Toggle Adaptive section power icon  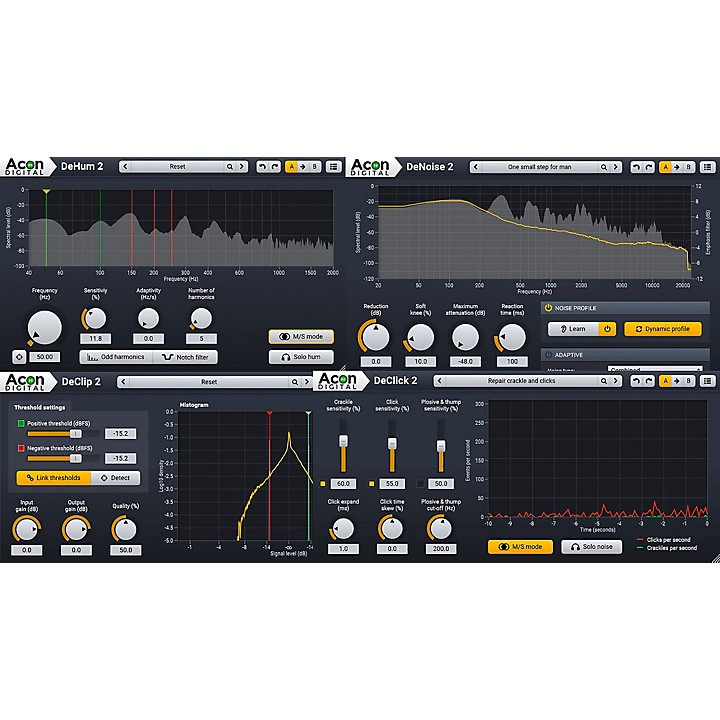click(548, 355)
